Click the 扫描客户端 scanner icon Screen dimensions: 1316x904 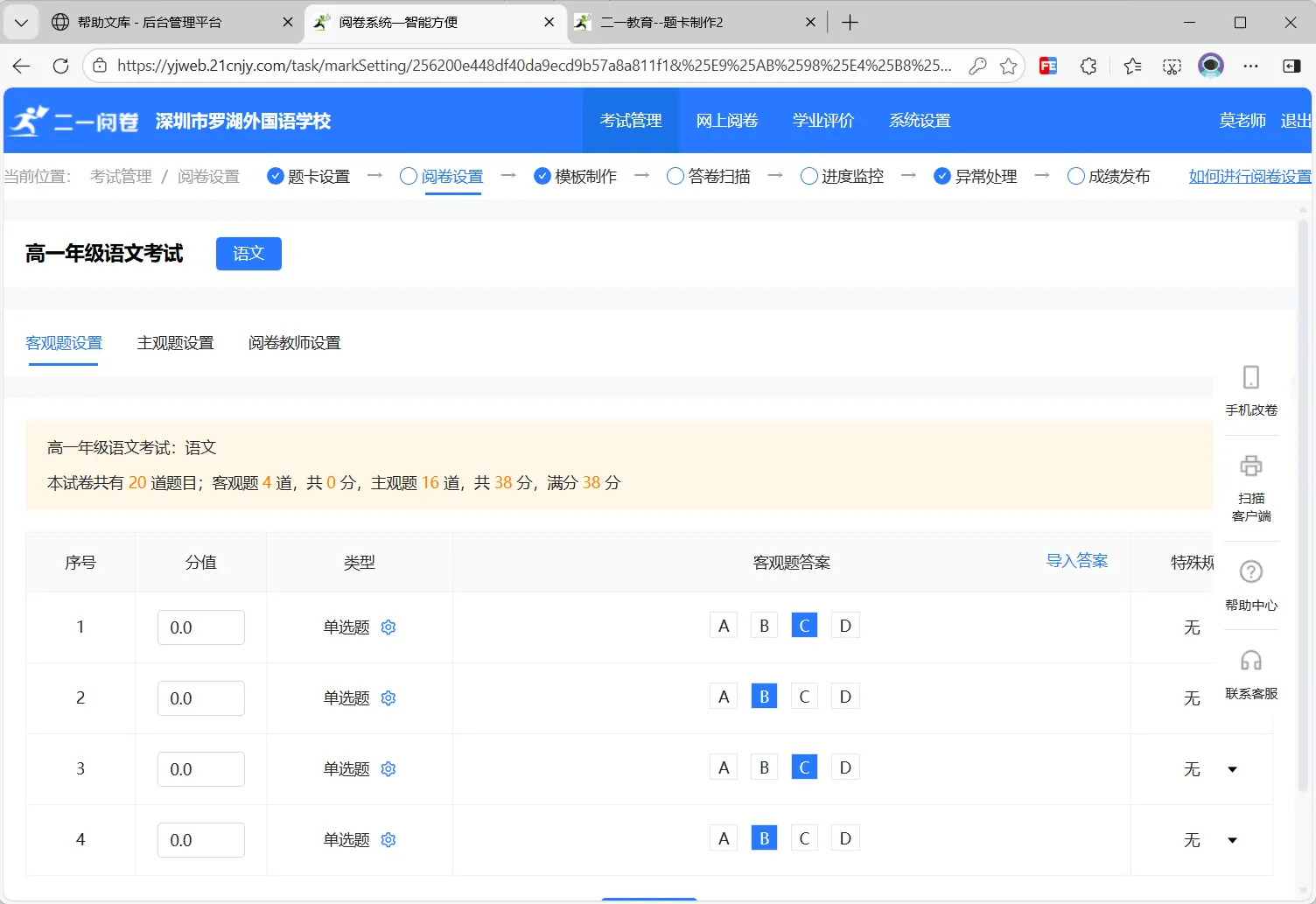pyautogui.click(x=1250, y=466)
